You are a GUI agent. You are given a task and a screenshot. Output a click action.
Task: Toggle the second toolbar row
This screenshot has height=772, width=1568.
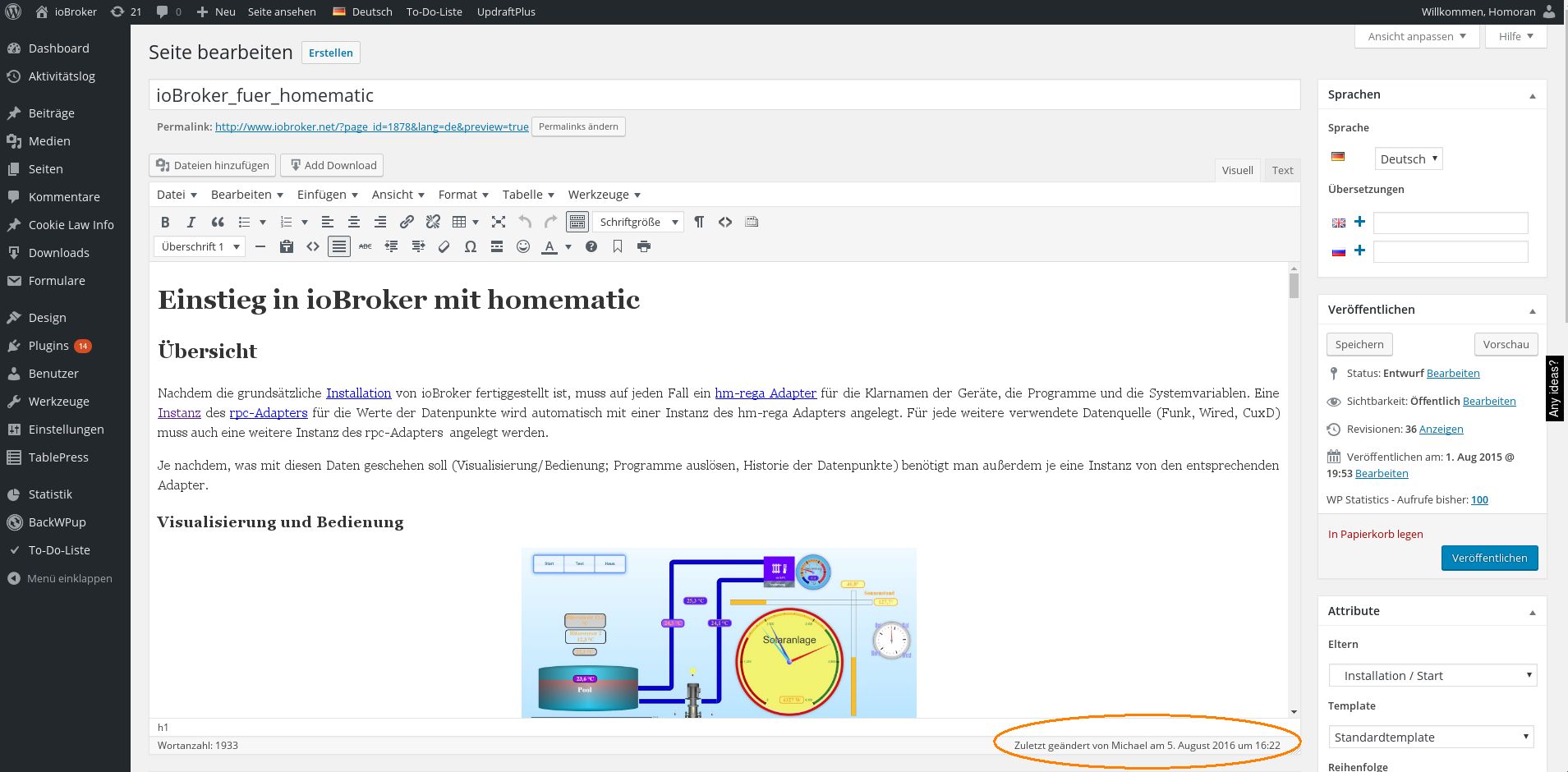tap(577, 222)
